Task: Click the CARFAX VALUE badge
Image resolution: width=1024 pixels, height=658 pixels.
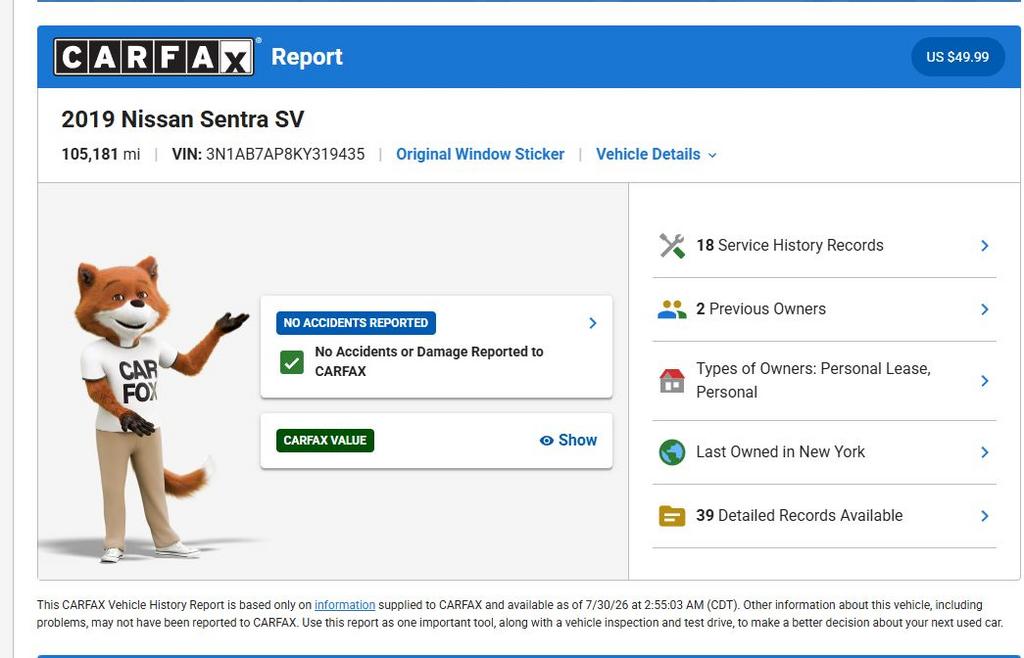Action: click(325, 441)
